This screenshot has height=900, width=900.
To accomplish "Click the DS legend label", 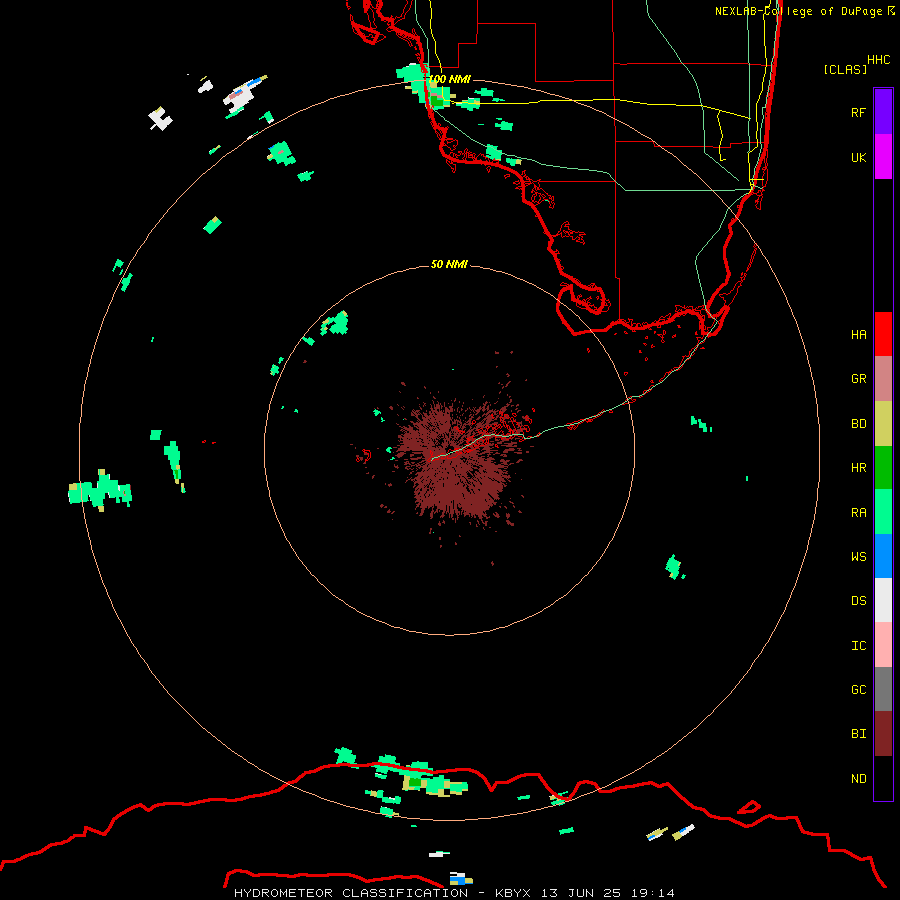I will click(x=858, y=600).
